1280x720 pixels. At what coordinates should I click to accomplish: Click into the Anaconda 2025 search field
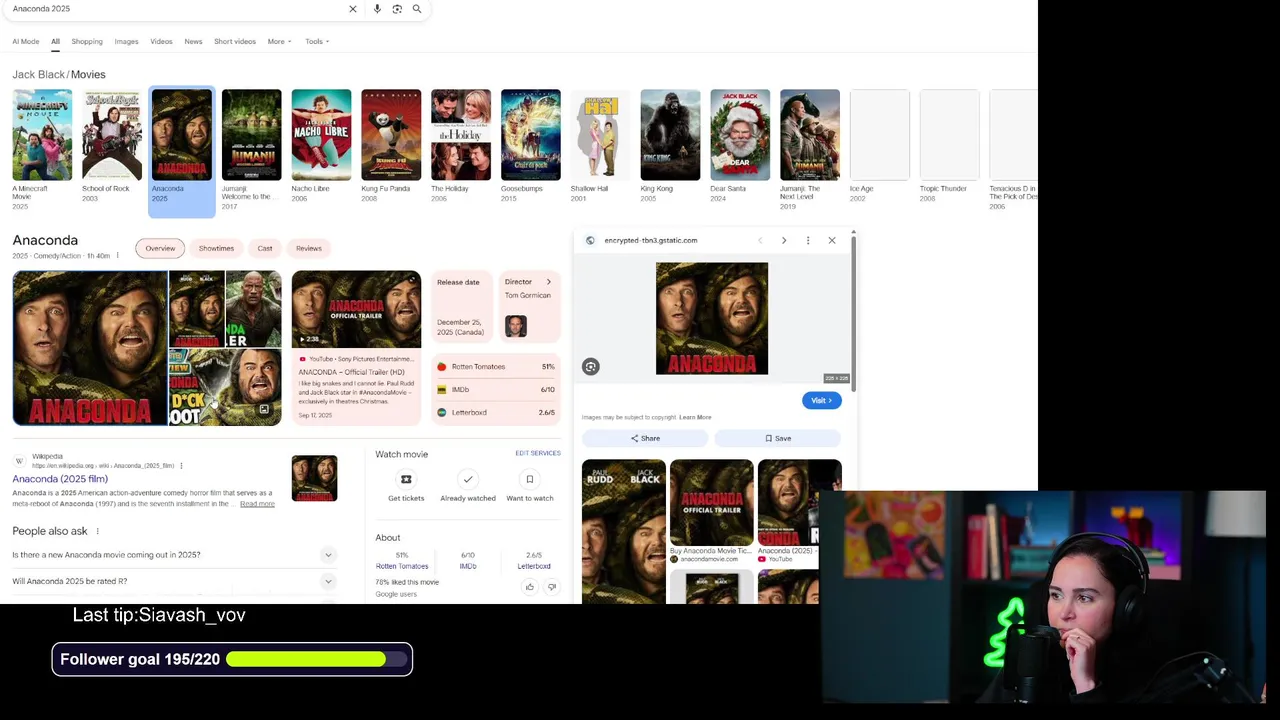[x=175, y=9]
